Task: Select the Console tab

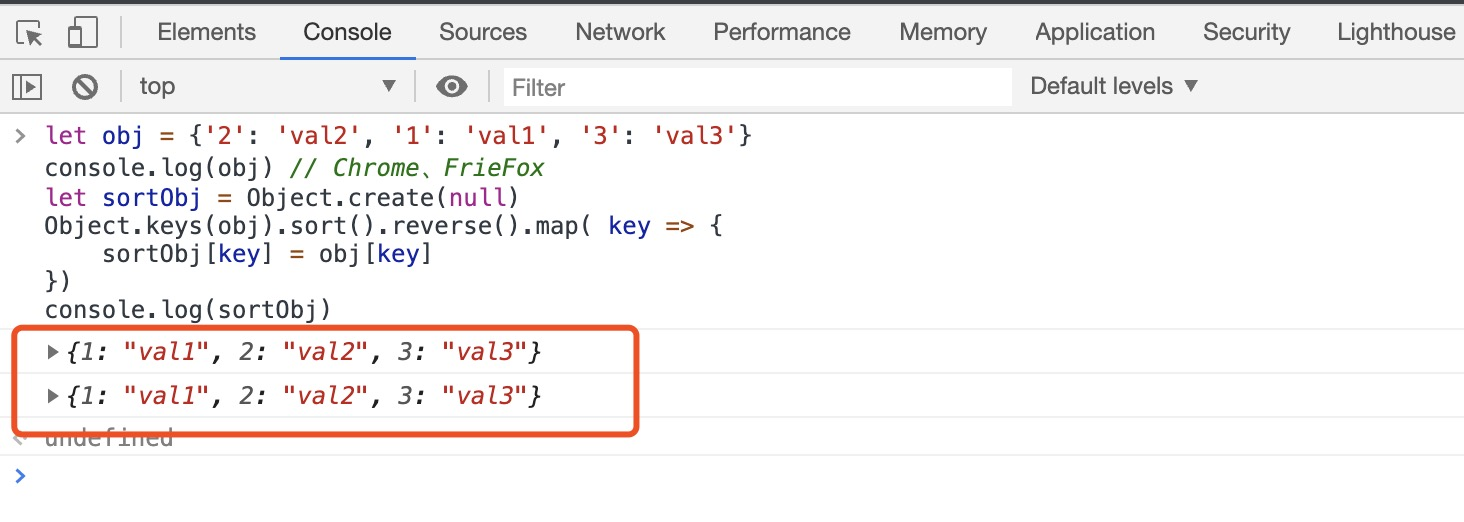Action: click(x=347, y=32)
